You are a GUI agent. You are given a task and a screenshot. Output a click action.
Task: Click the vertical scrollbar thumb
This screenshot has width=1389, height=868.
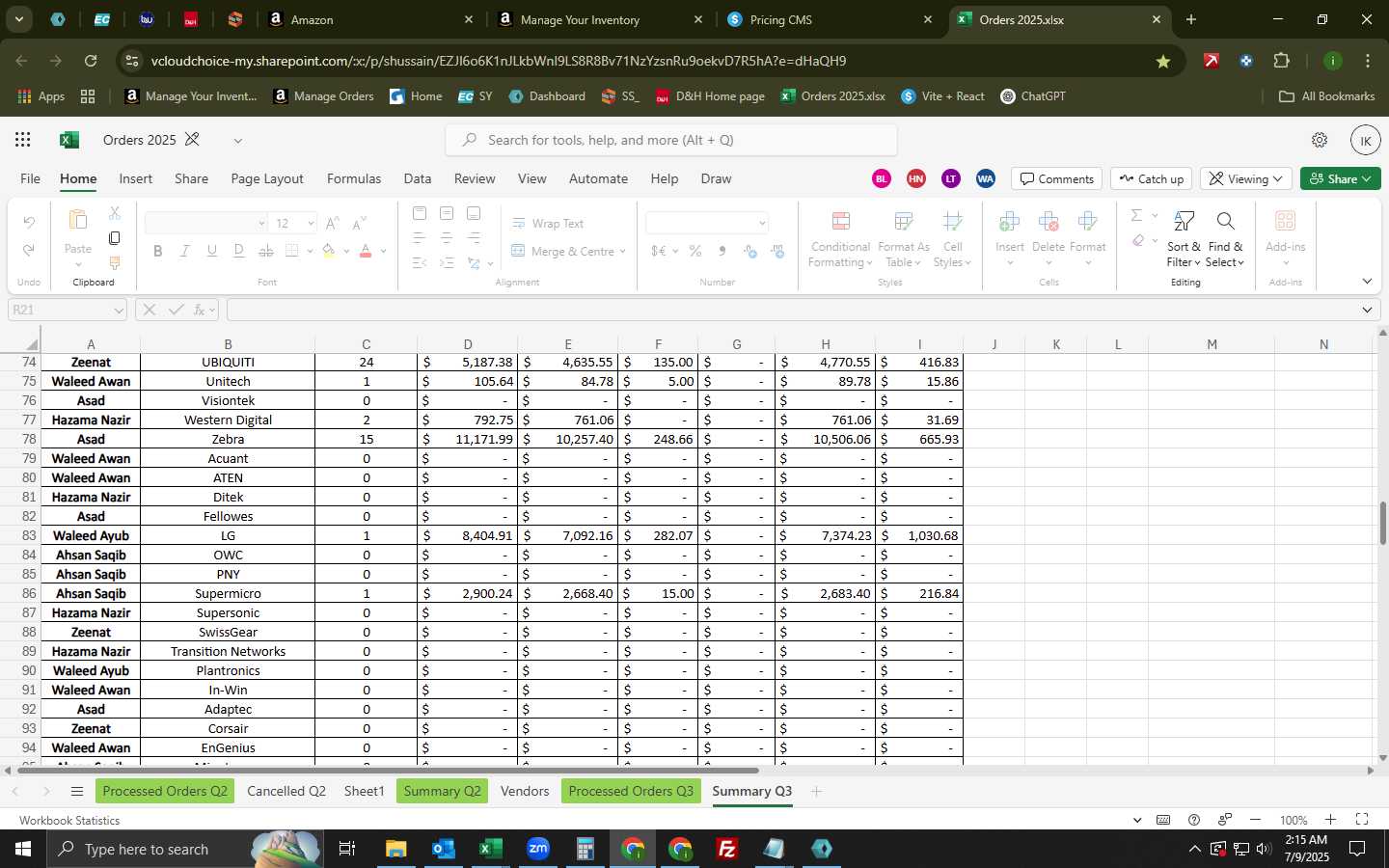[x=1382, y=523]
